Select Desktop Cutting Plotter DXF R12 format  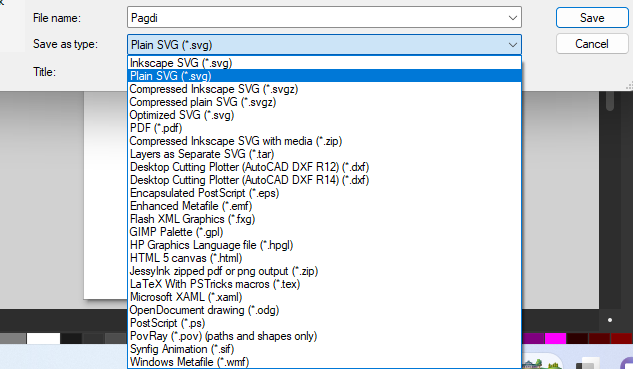point(324,167)
